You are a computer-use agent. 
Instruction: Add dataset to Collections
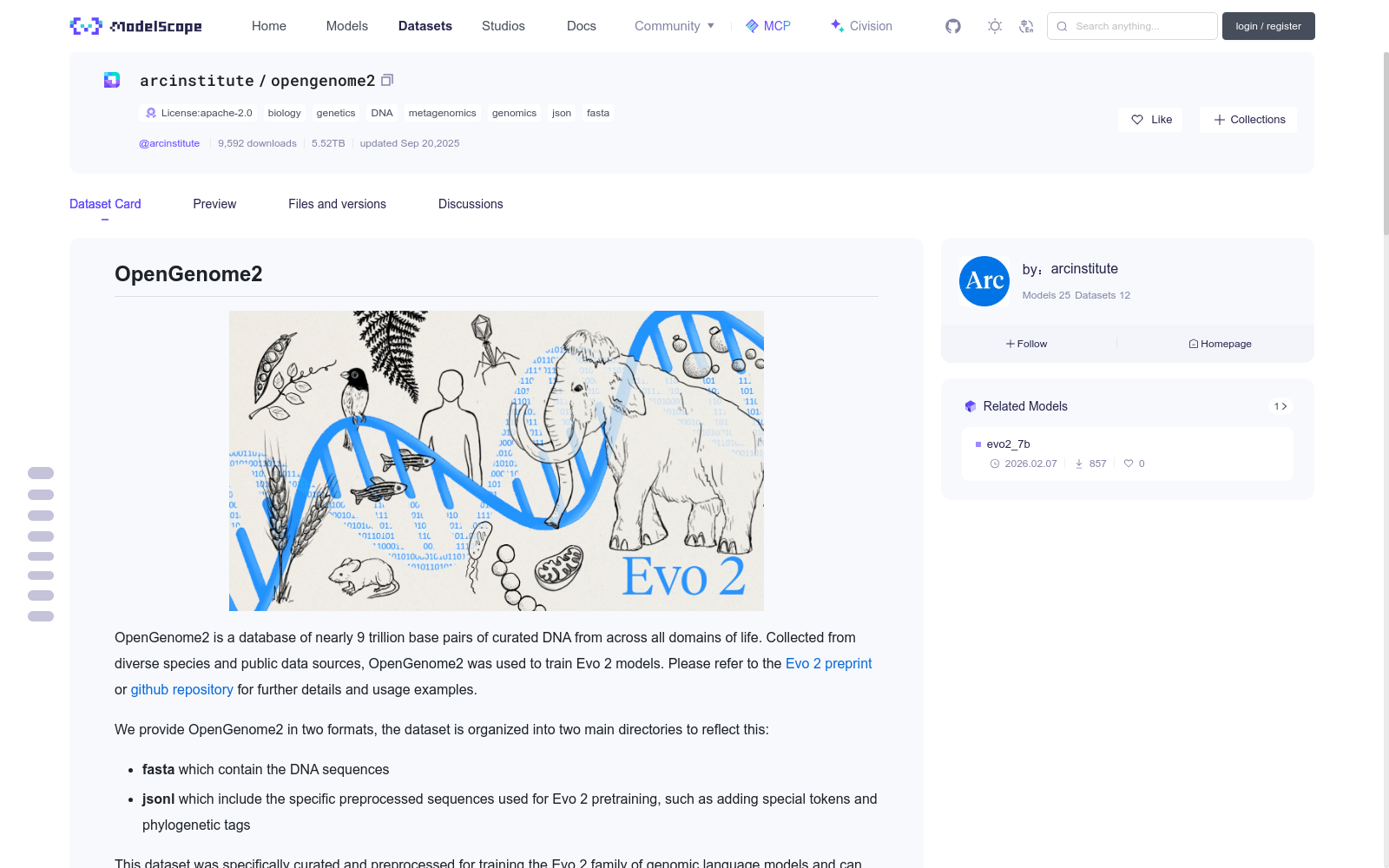pos(1248,120)
